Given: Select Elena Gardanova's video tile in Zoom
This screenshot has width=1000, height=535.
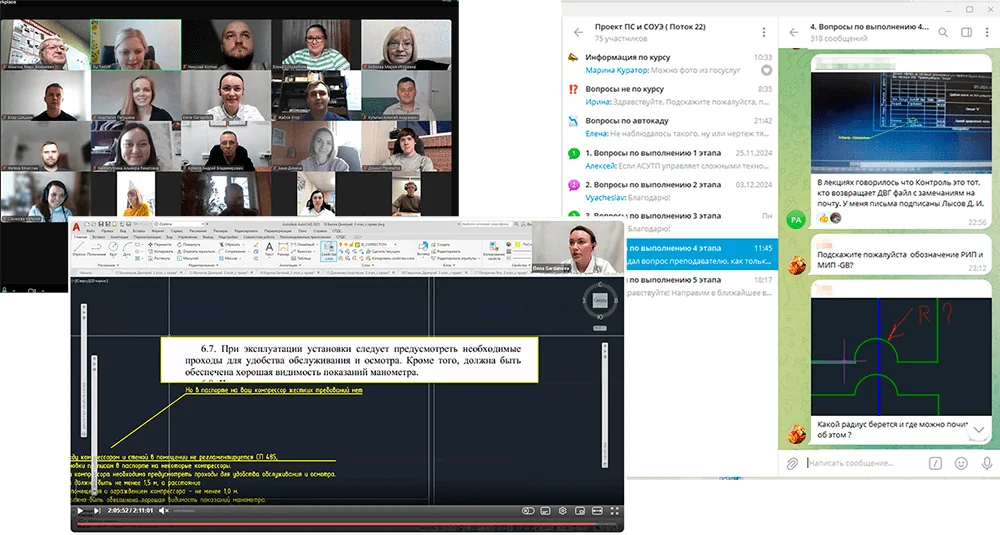Looking at the screenshot, I should (227, 95).
